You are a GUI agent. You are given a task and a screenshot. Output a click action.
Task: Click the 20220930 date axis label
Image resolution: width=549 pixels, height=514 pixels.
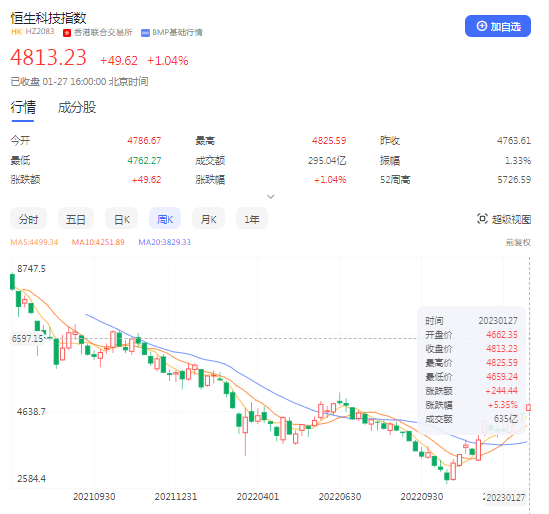coord(422,496)
